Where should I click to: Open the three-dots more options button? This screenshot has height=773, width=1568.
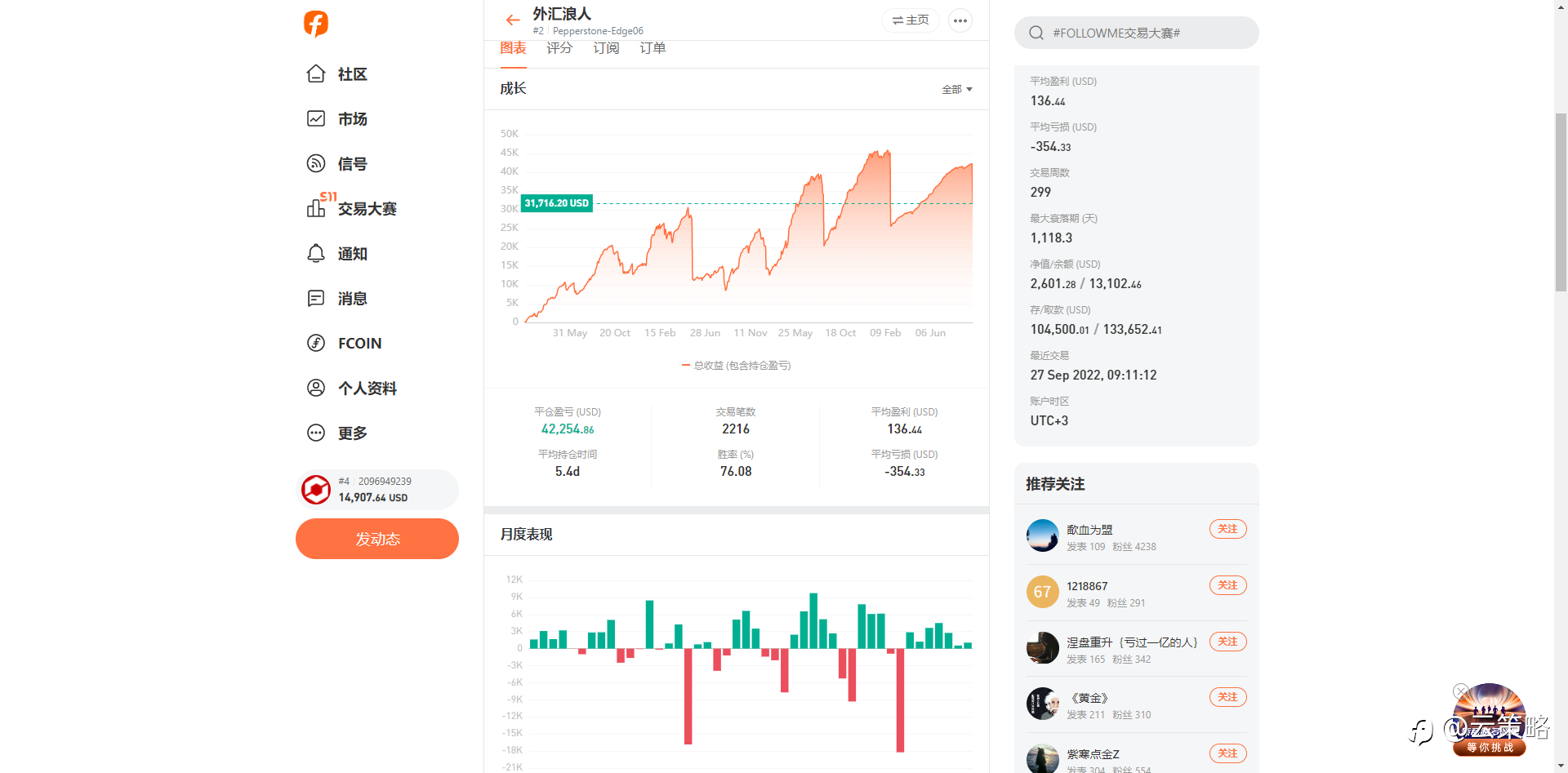(x=960, y=20)
